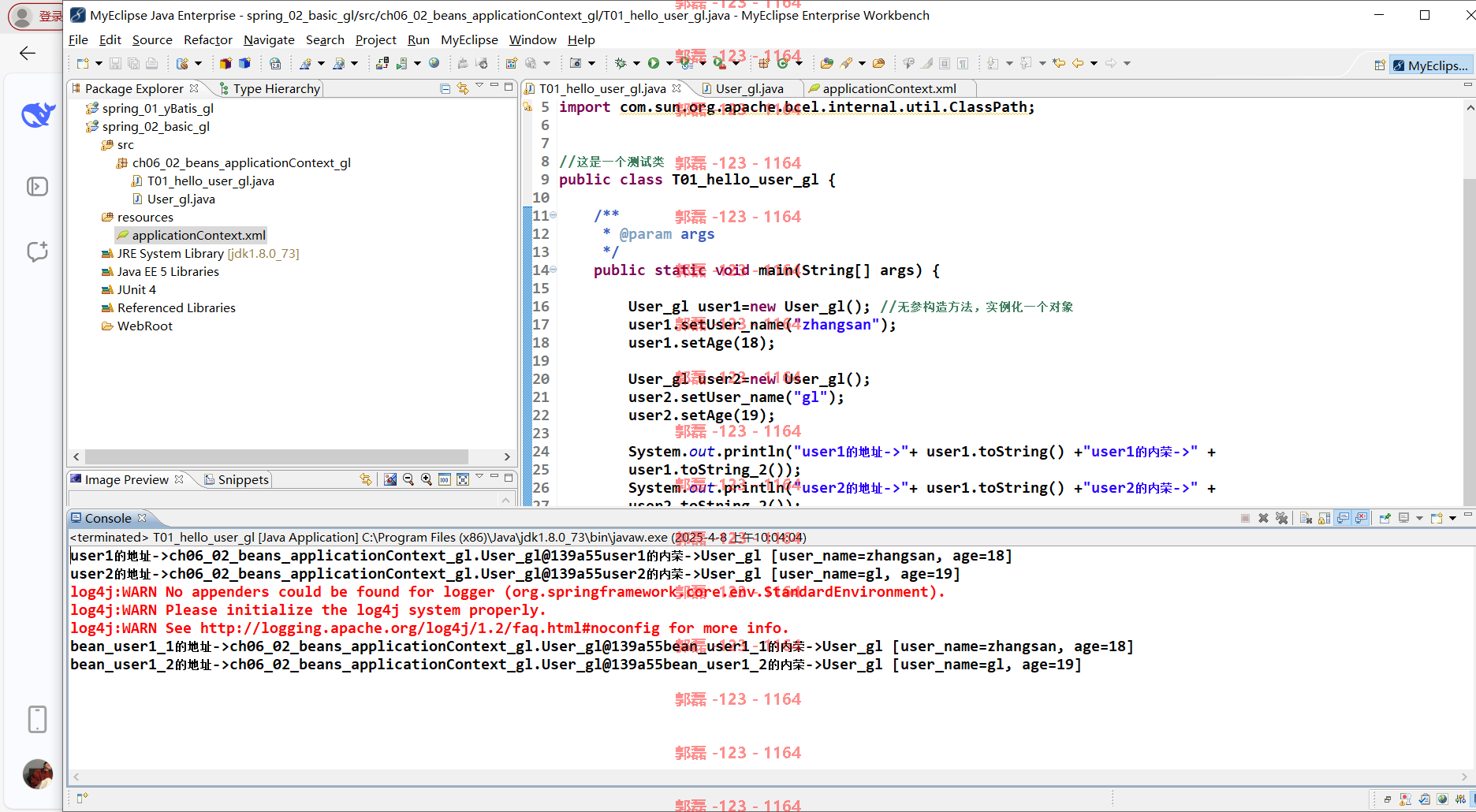Click the back arrow in left sidebar

click(28, 53)
